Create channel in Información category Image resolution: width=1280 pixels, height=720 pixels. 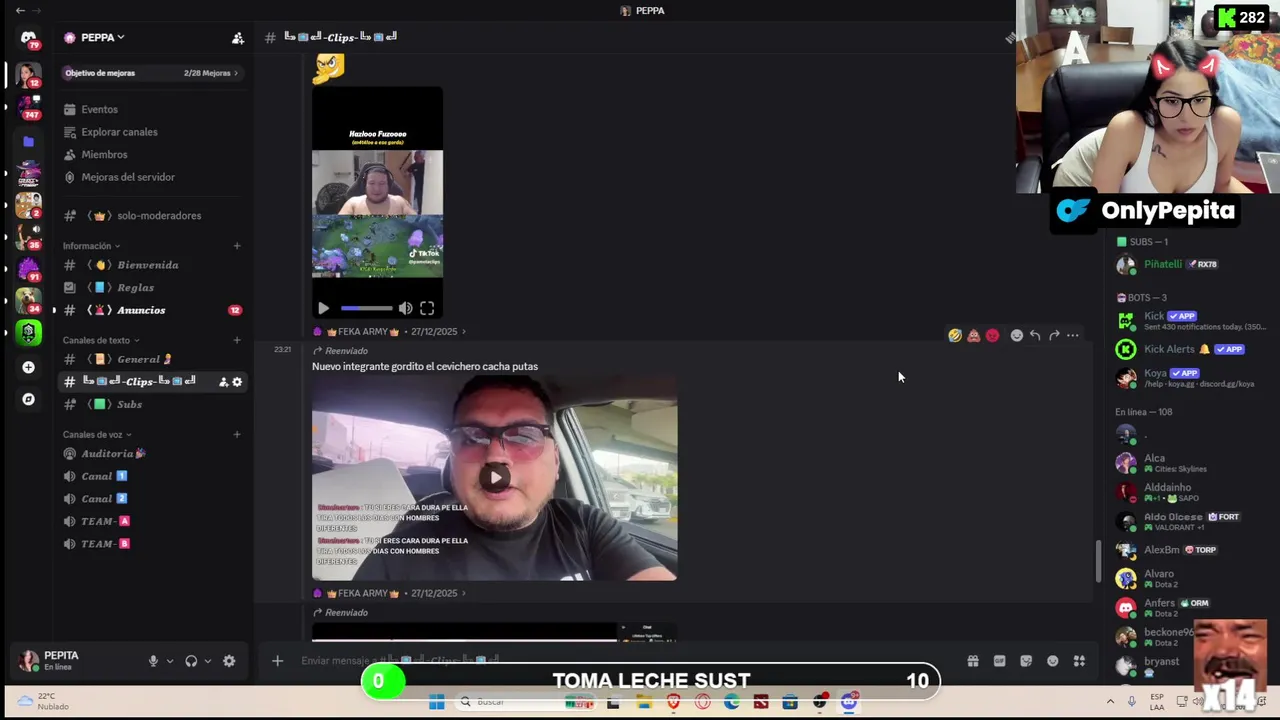point(237,246)
